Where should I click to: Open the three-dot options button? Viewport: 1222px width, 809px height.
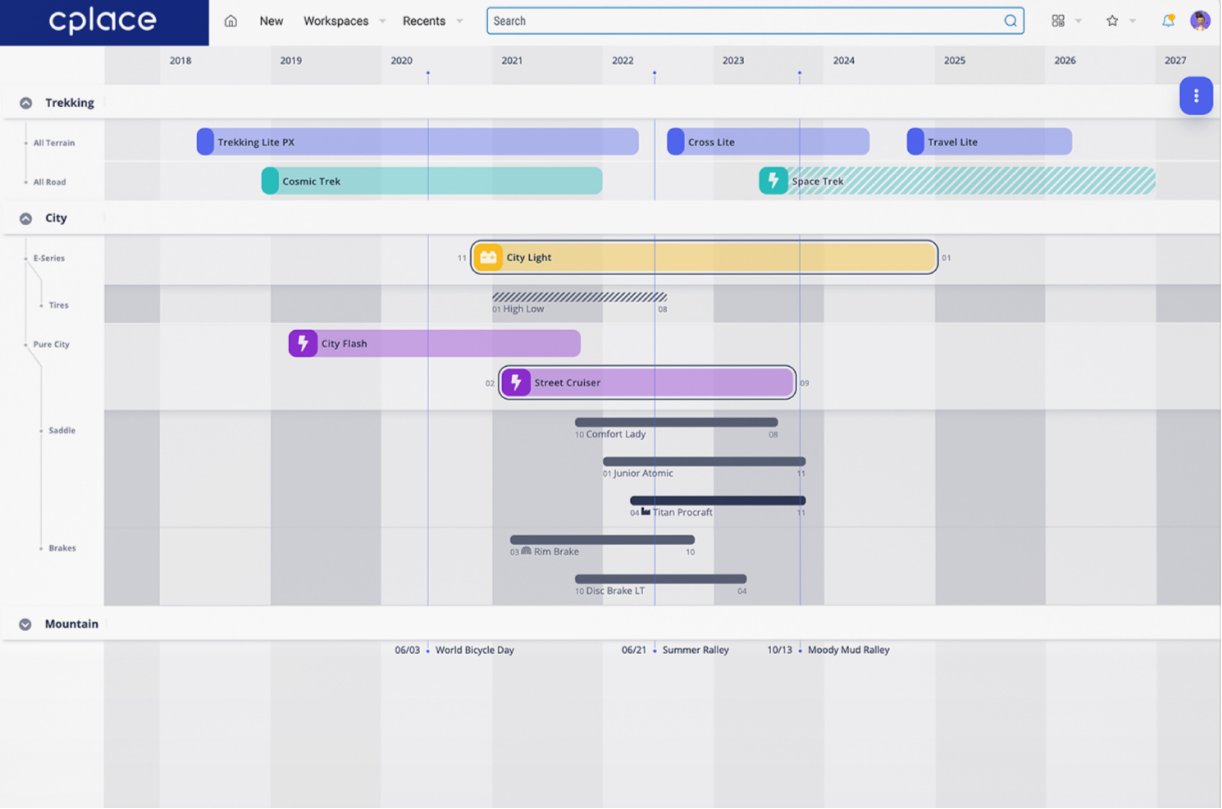click(1196, 96)
